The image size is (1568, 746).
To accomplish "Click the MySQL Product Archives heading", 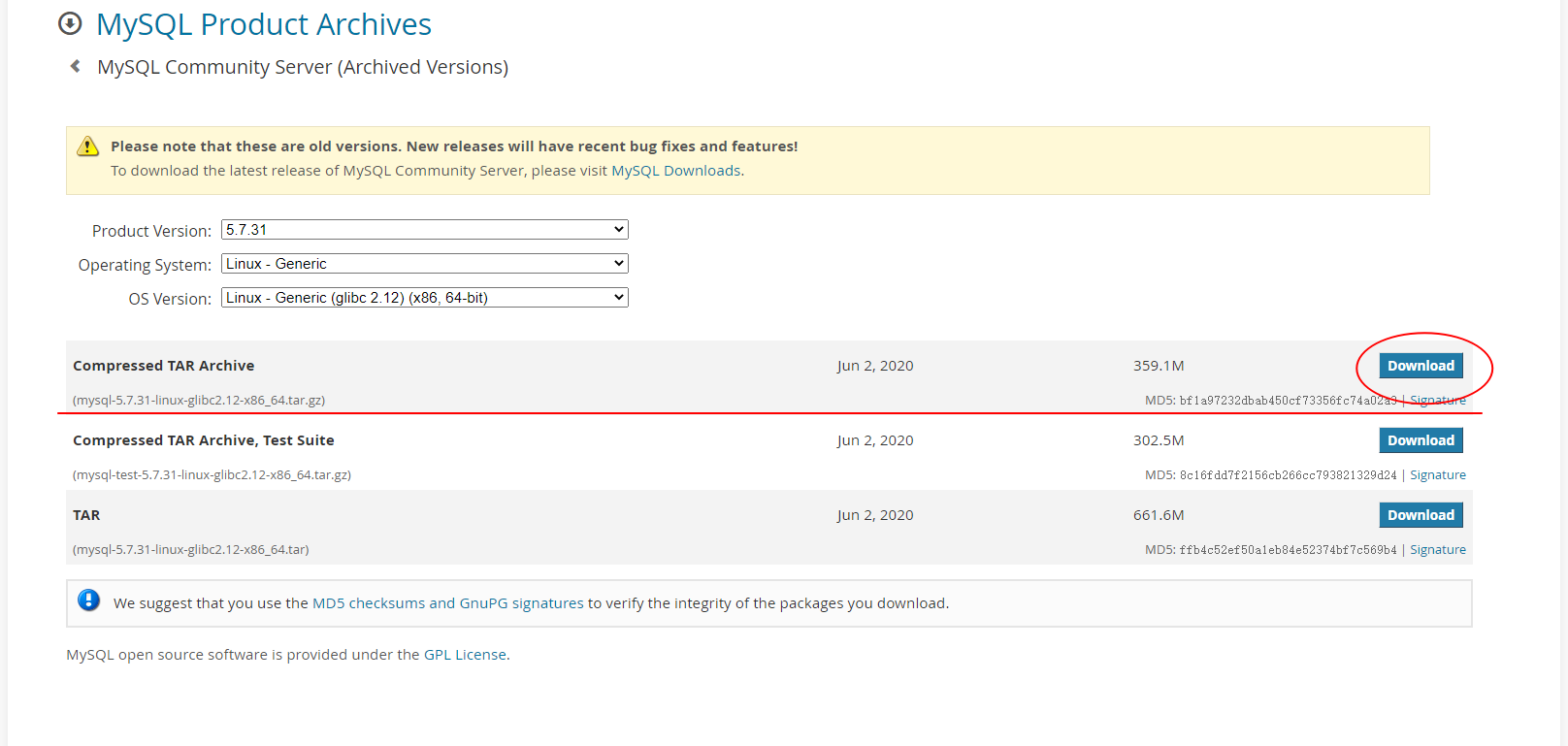I will coord(263,24).
